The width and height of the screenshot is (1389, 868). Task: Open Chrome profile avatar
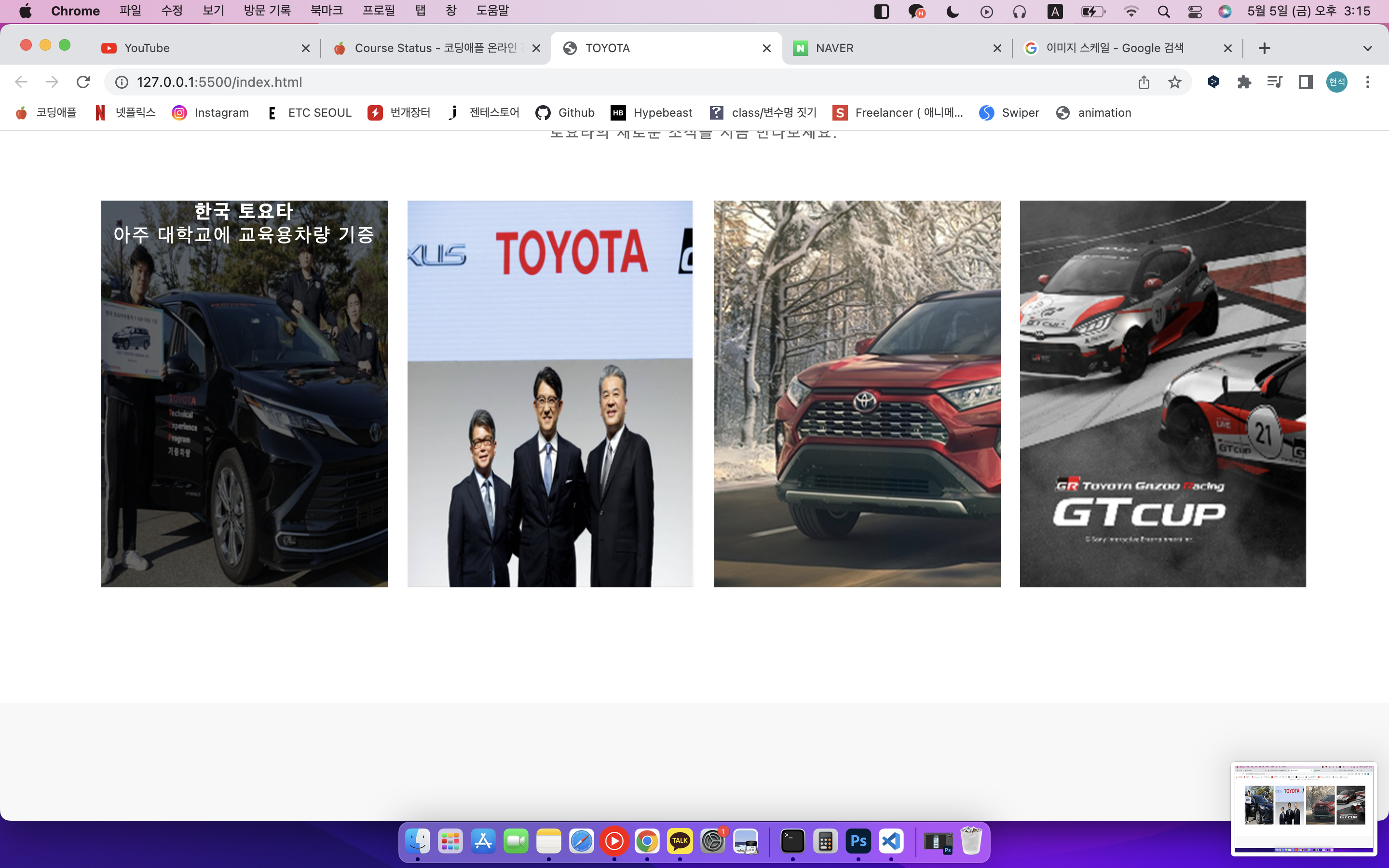(1337, 82)
